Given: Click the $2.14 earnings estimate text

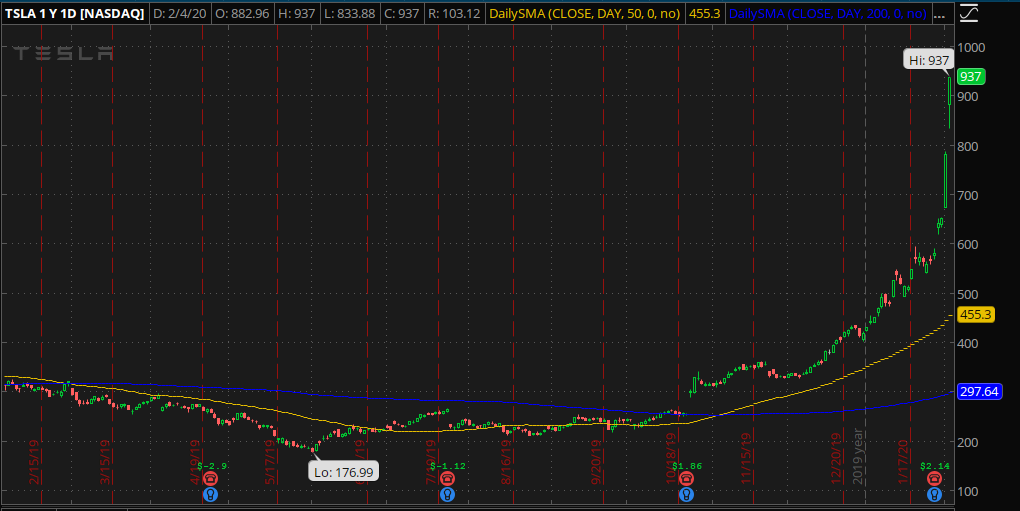Looking at the screenshot, I should (935, 466).
